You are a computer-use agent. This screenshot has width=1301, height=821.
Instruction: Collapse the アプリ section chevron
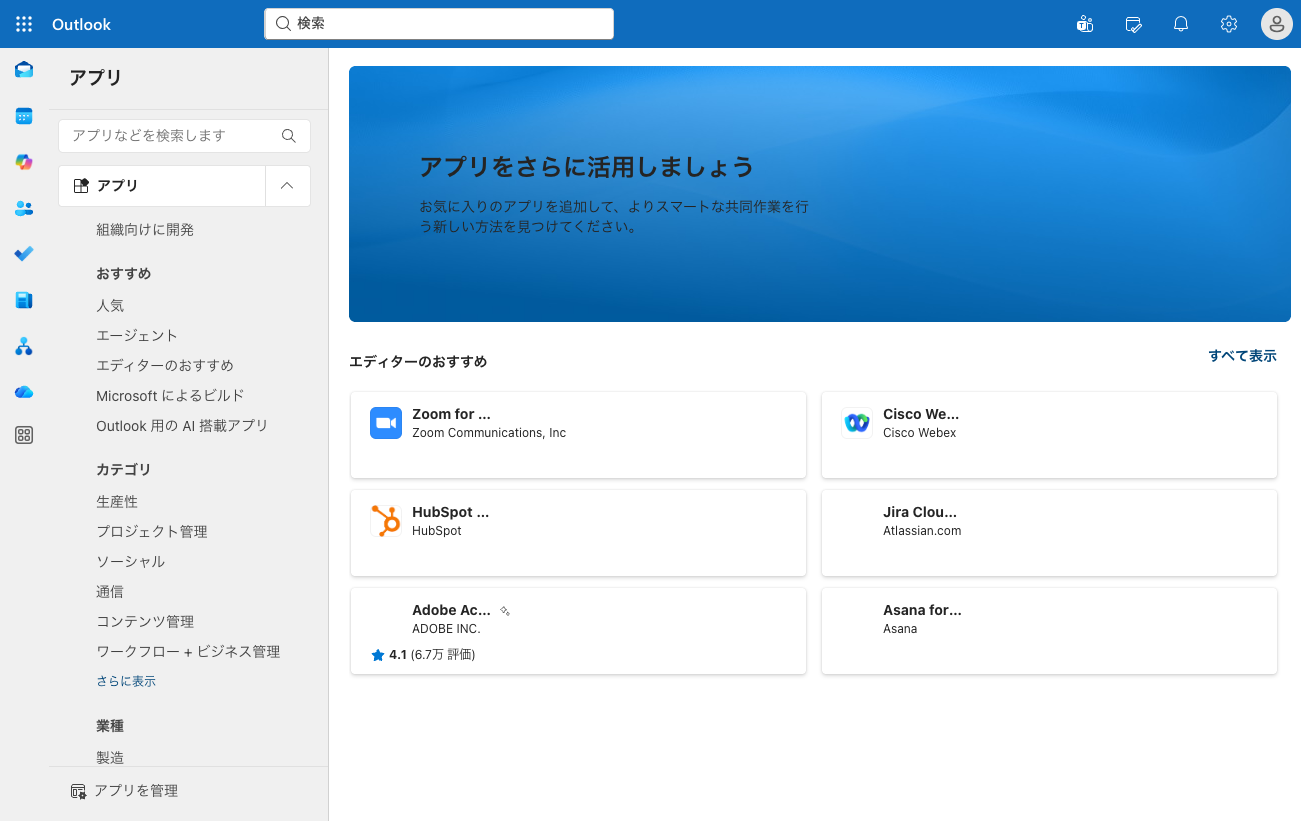[x=287, y=186]
